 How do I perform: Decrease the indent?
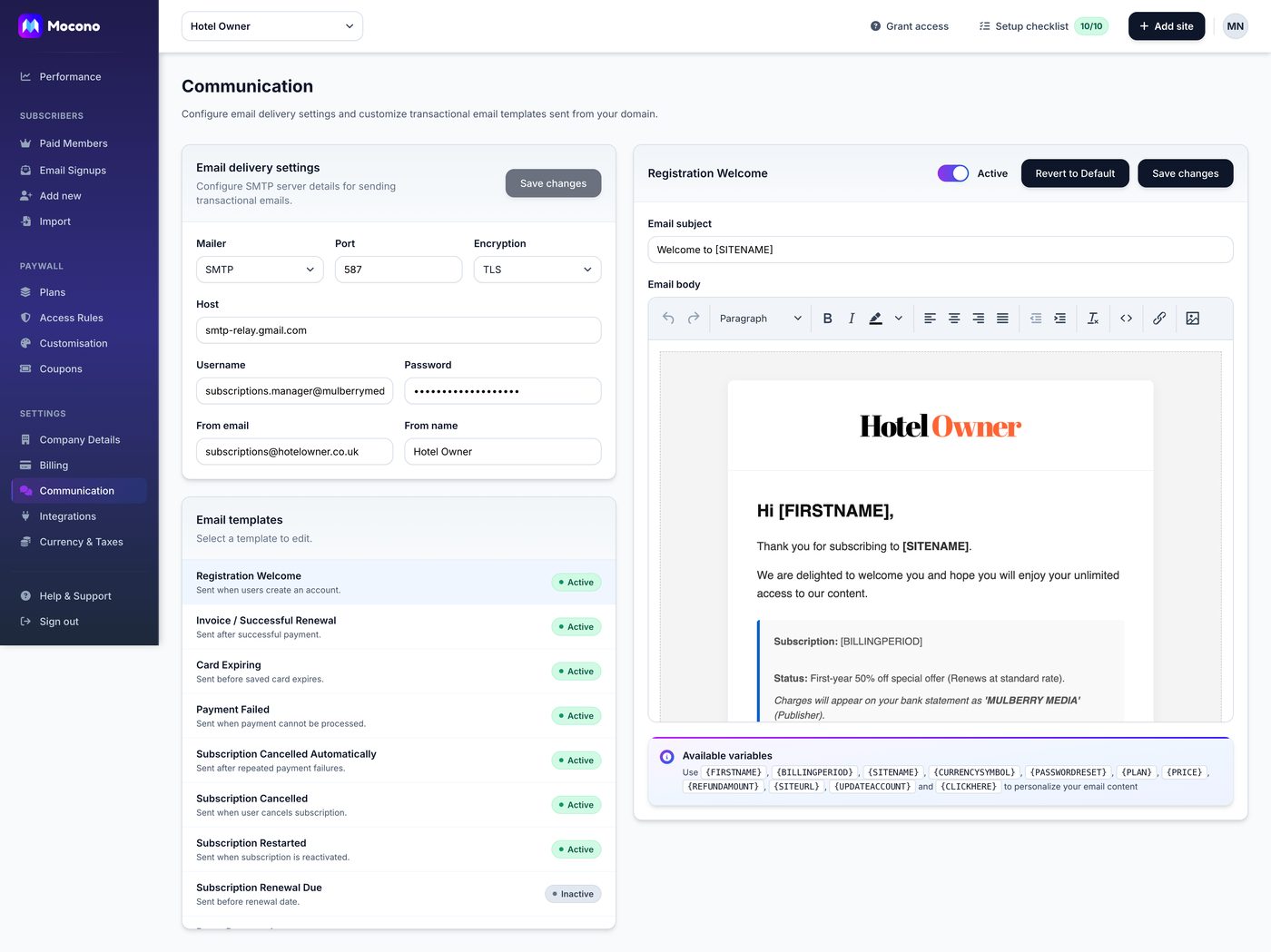pos(1036,319)
